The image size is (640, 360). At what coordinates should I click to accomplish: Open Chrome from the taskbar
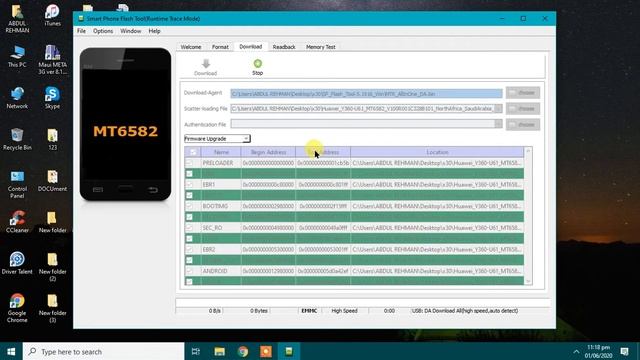coord(243,351)
